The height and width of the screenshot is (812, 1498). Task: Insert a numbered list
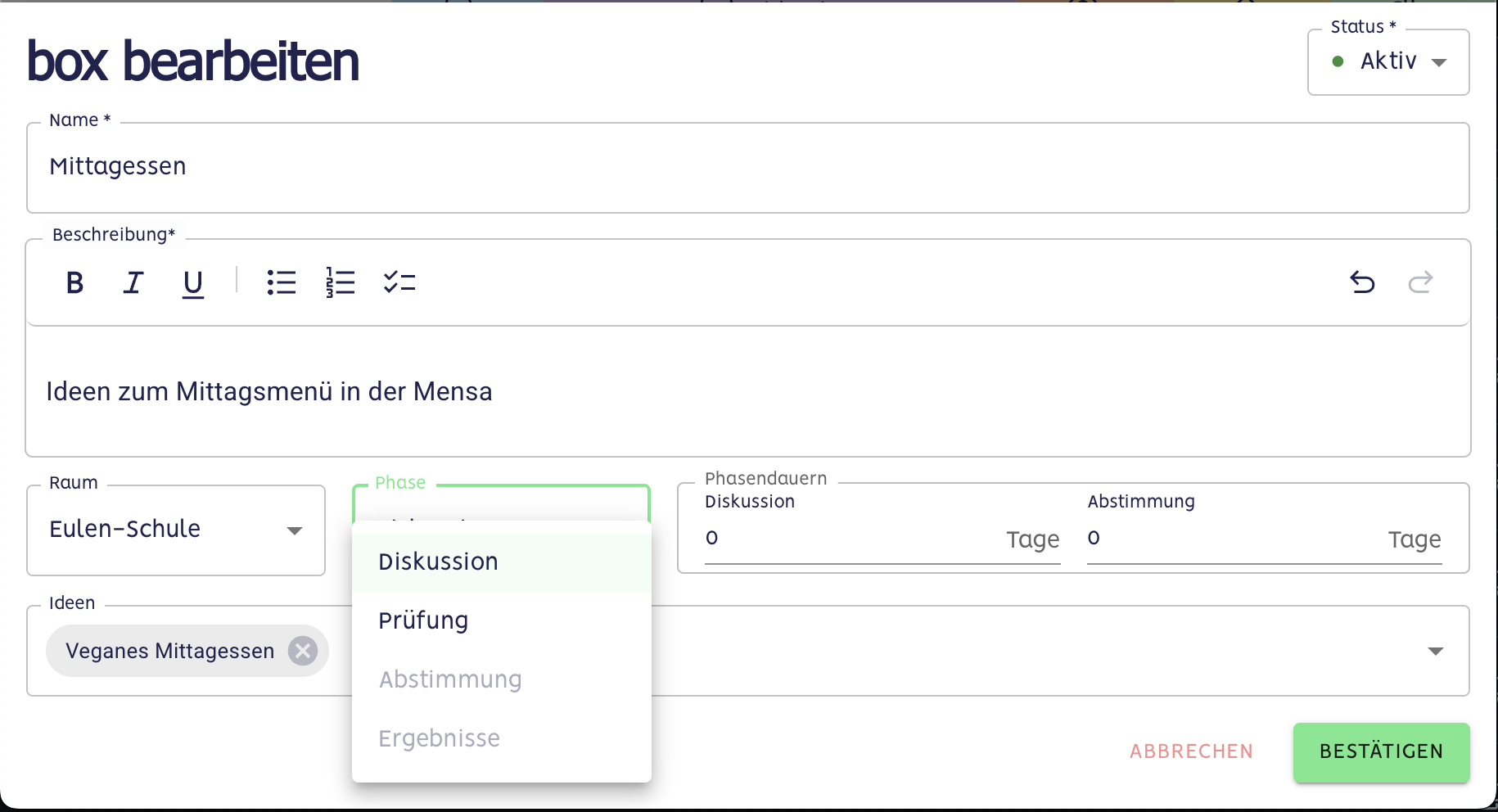(340, 283)
